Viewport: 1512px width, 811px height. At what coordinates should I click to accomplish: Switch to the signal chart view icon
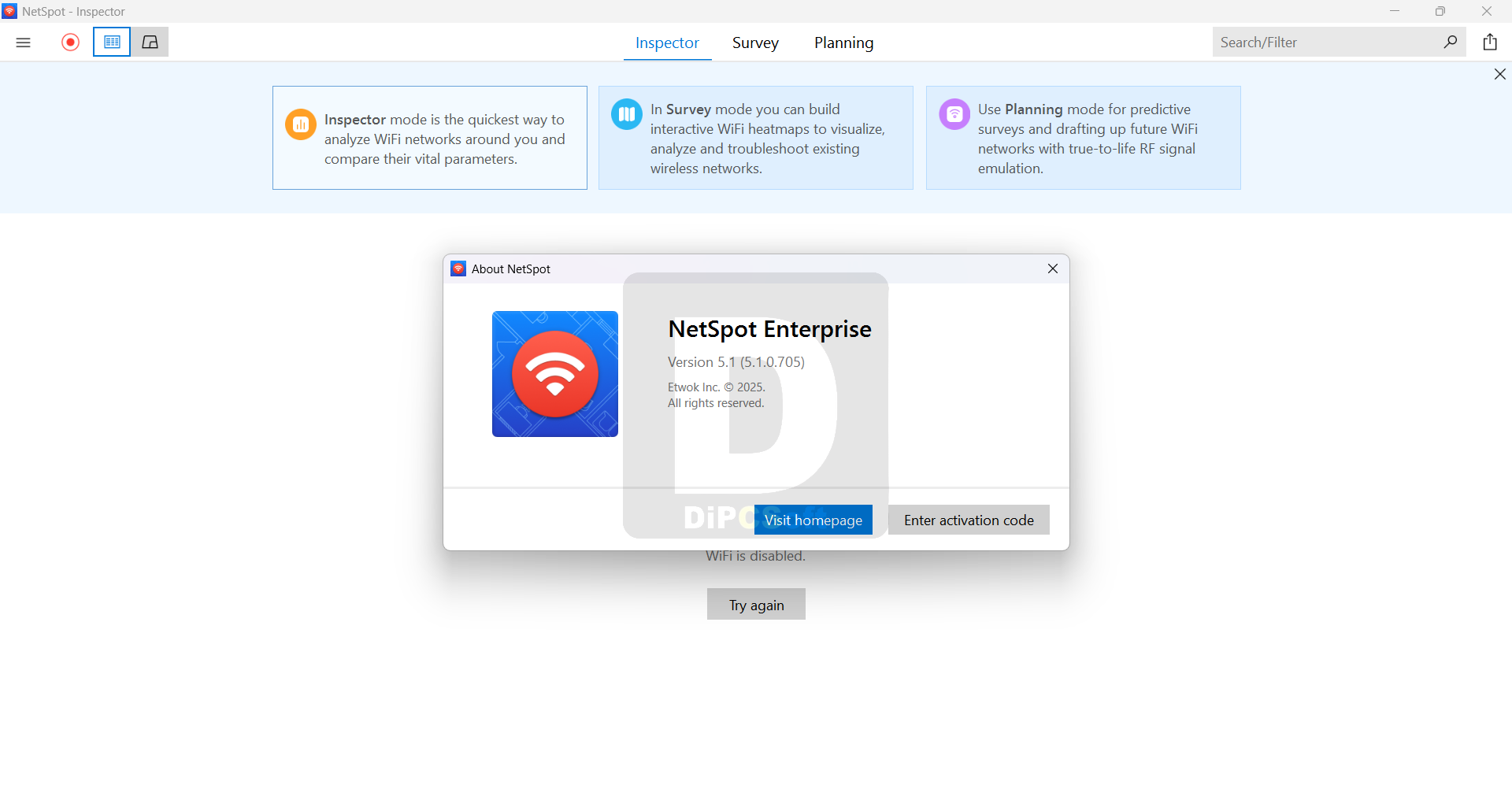click(x=150, y=43)
